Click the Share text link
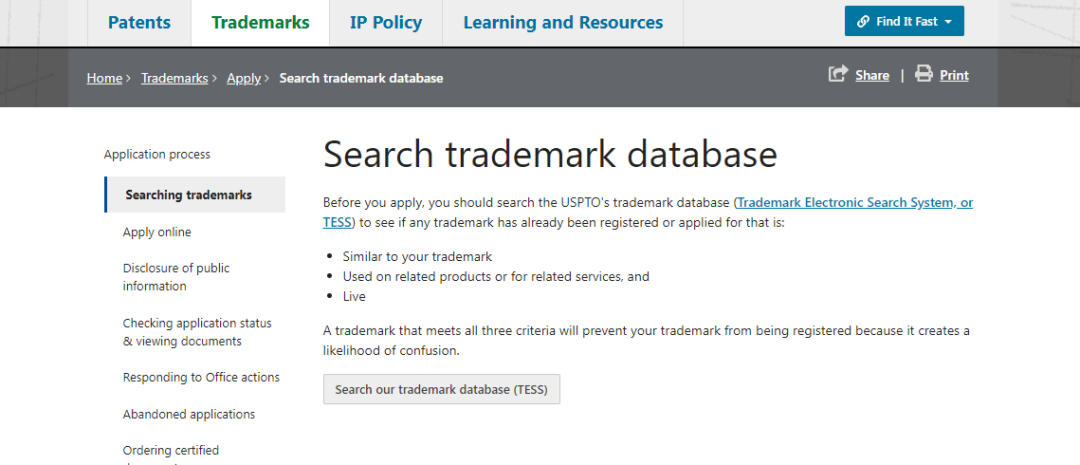 [x=872, y=75]
